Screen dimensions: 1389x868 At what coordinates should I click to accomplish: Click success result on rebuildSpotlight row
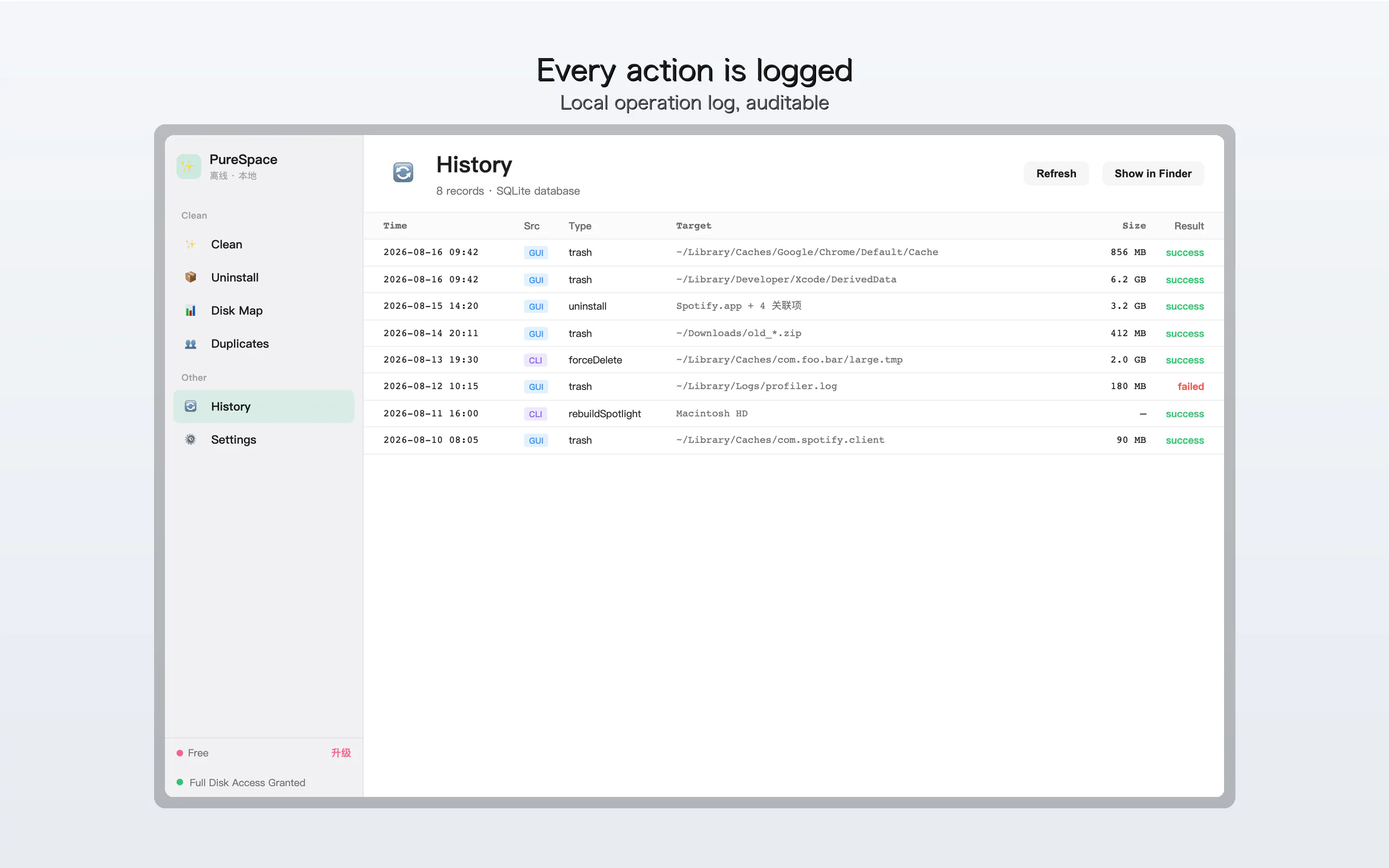pyautogui.click(x=1184, y=414)
